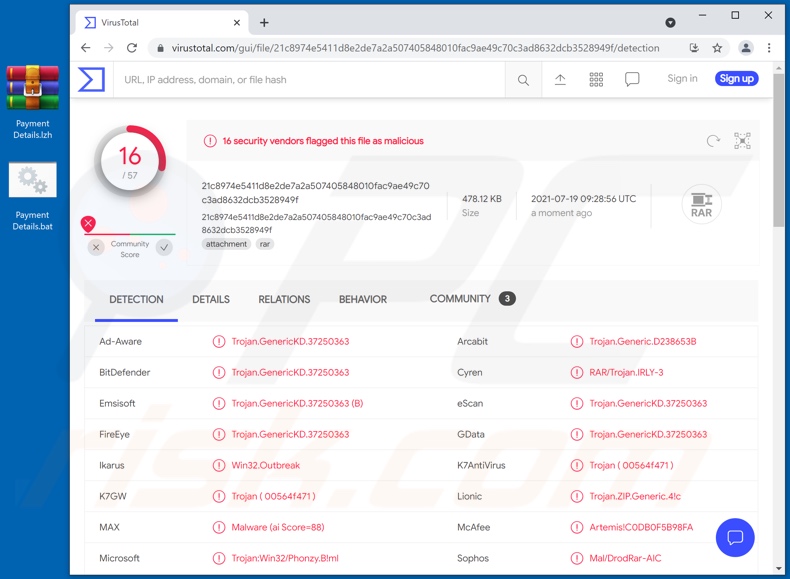Switch to the DETAILS tab
The height and width of the screenshot is (579, 790).
[x=211, y=299]
